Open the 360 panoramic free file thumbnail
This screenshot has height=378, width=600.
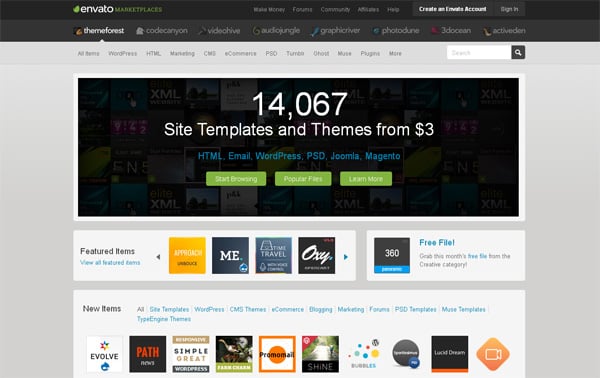[x=392, y=255]
